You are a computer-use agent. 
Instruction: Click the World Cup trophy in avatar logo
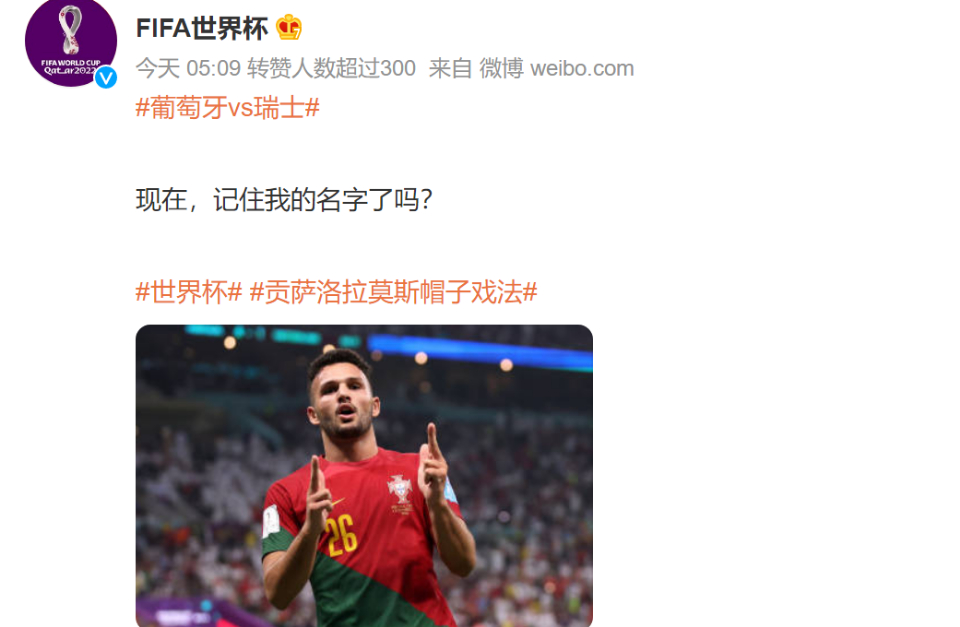click(70, 29)
